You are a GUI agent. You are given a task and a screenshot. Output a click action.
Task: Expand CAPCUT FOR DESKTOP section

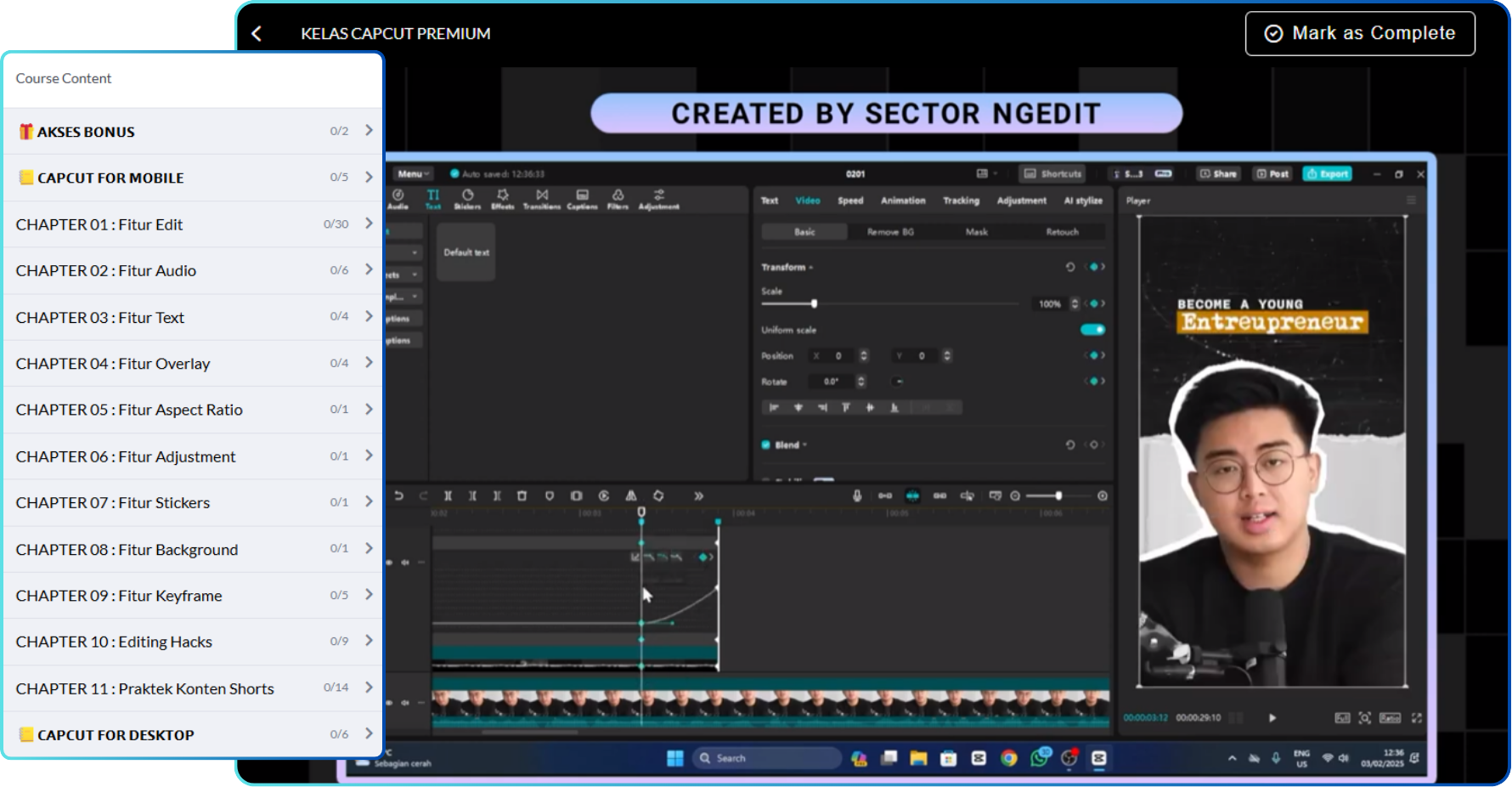(x=192, y=734)
